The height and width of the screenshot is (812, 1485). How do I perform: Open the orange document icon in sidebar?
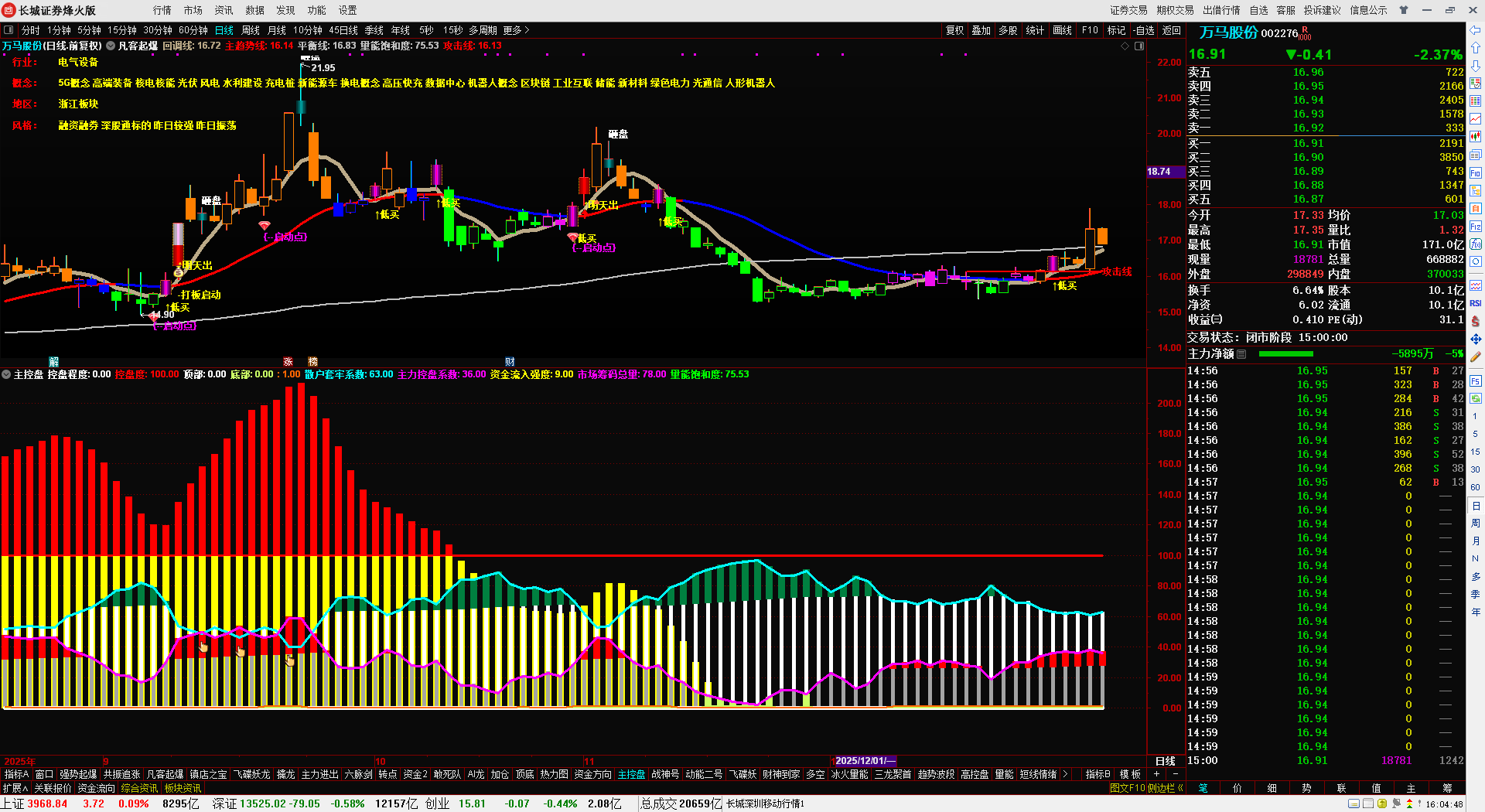(1475, 209)
